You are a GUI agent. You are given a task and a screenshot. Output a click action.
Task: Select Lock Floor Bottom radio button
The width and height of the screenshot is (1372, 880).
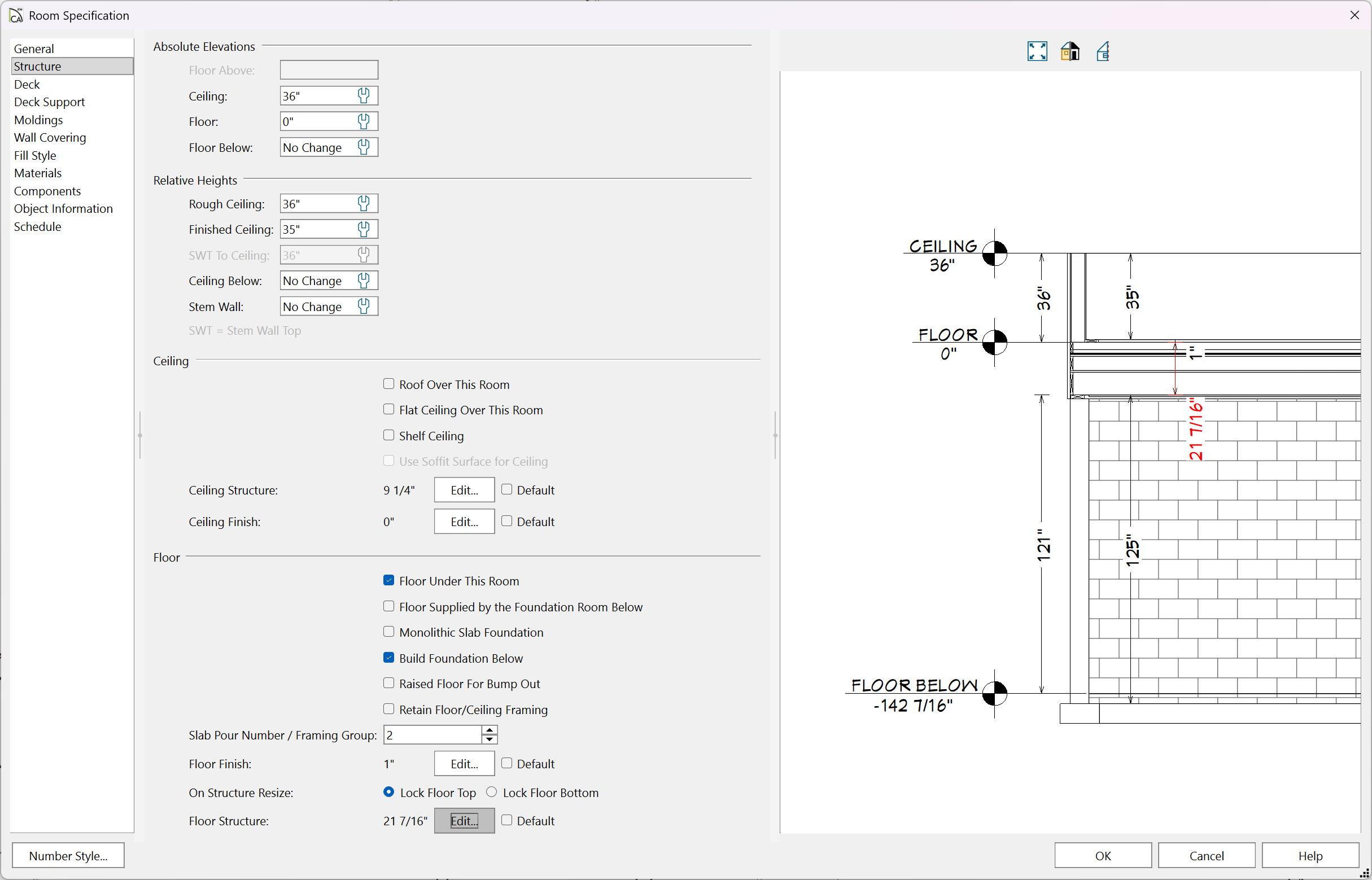click(491, 792)
